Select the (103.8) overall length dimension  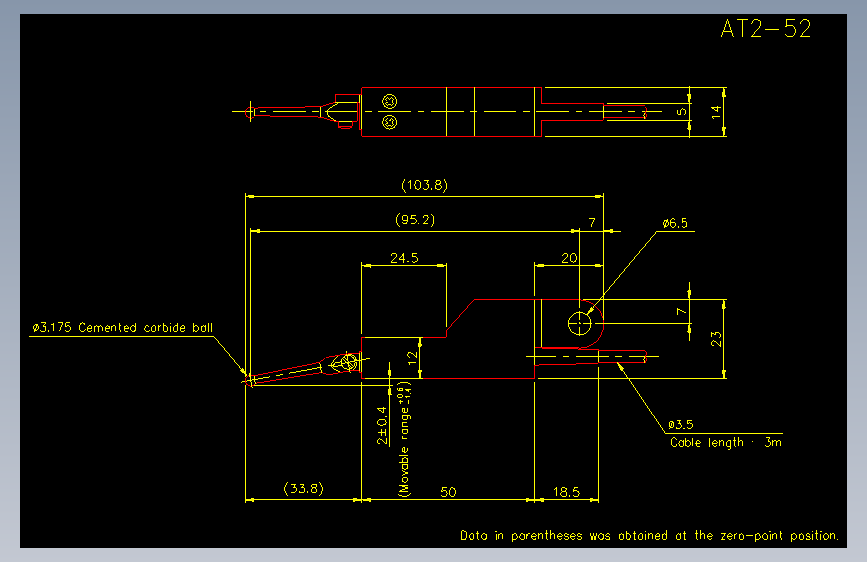pos(424,185)
